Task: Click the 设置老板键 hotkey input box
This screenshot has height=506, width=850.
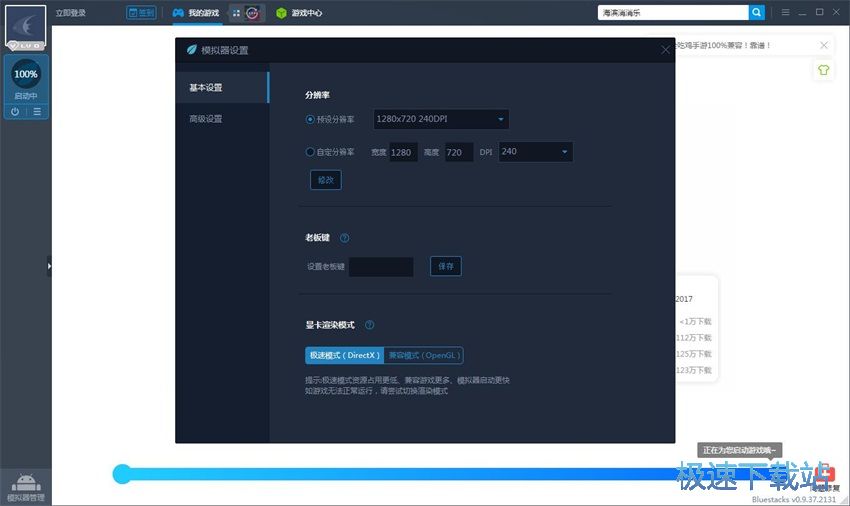Action: coord(381,266)
